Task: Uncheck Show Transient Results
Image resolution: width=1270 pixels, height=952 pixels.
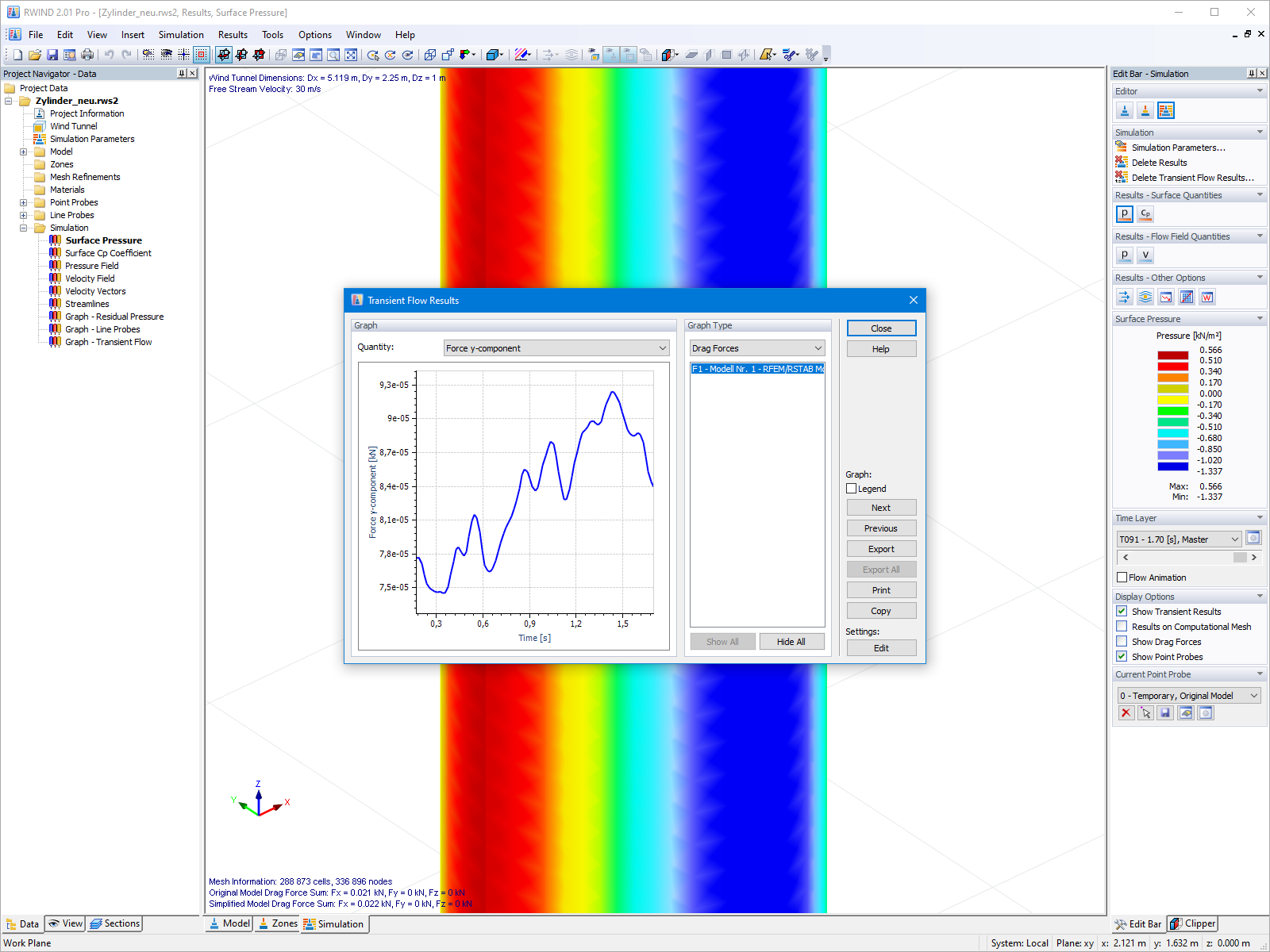Action: [1122, 611]
